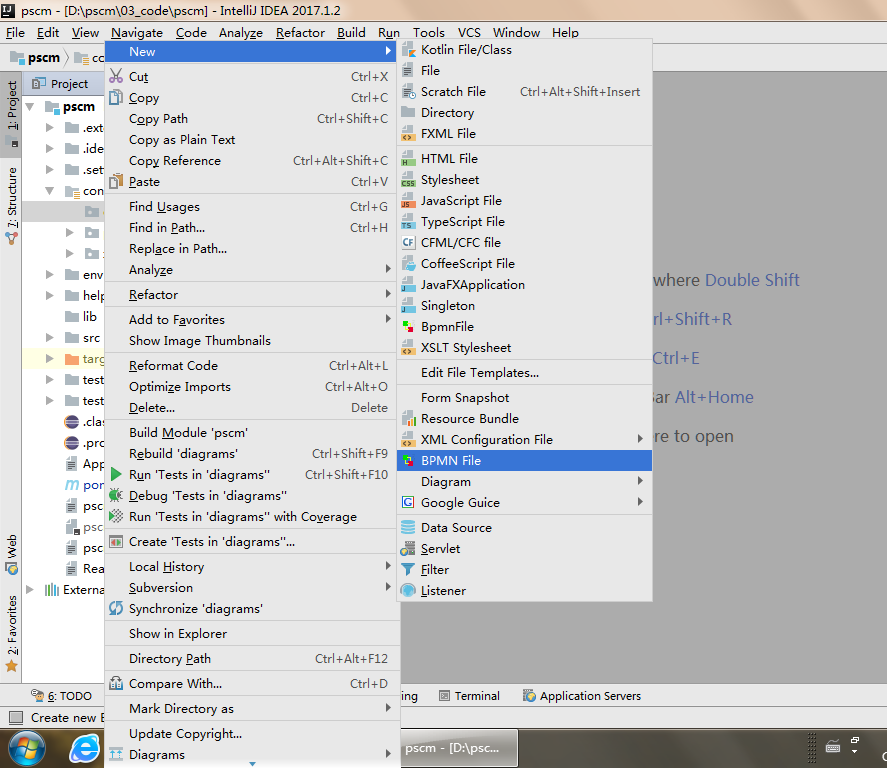Open the Diagram submenu
The width and height of the screenshot is (887, 768).
(524, 481)
